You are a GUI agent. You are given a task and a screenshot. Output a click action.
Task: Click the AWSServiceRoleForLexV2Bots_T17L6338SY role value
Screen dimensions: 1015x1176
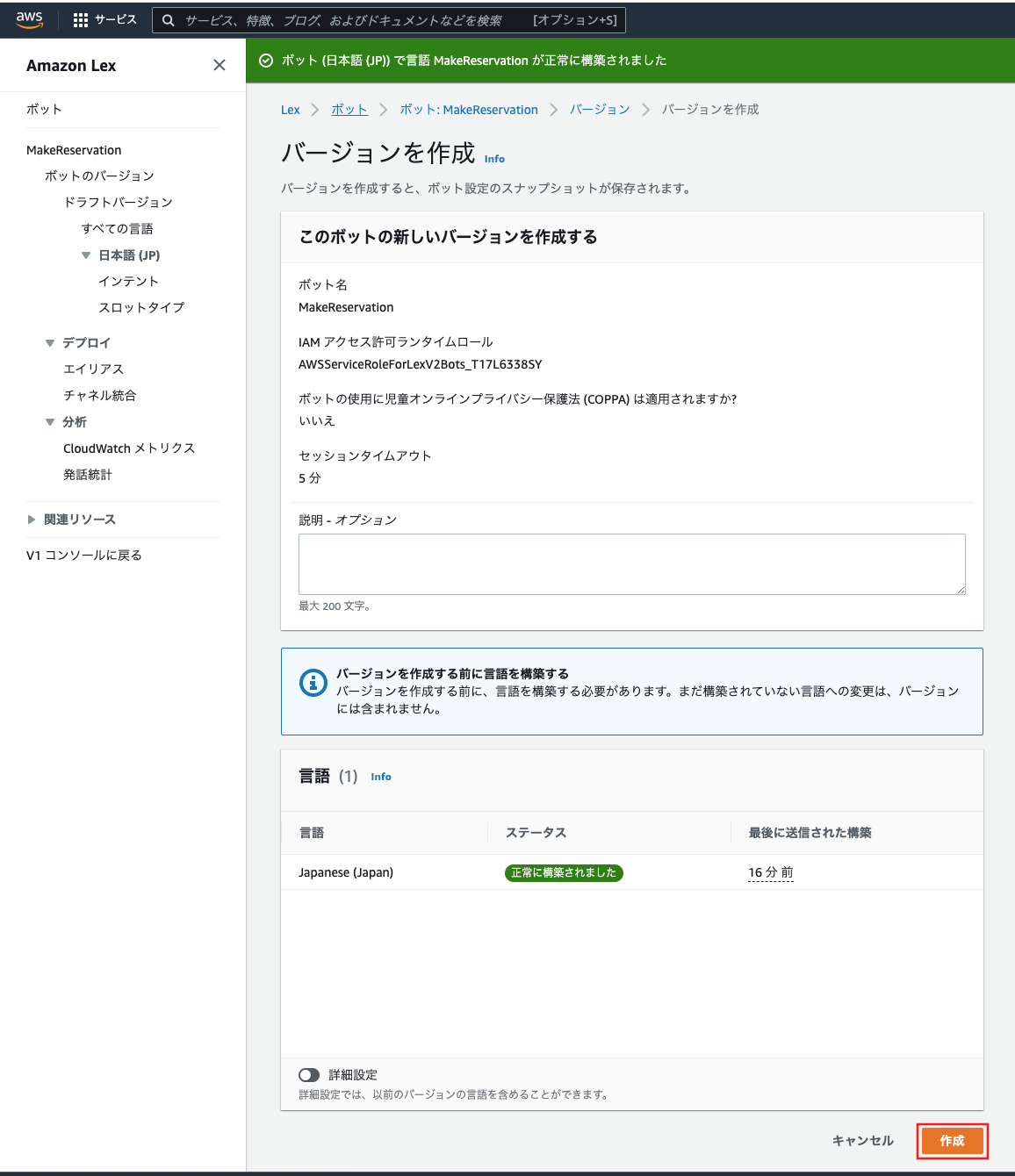(x=421, y=364)
